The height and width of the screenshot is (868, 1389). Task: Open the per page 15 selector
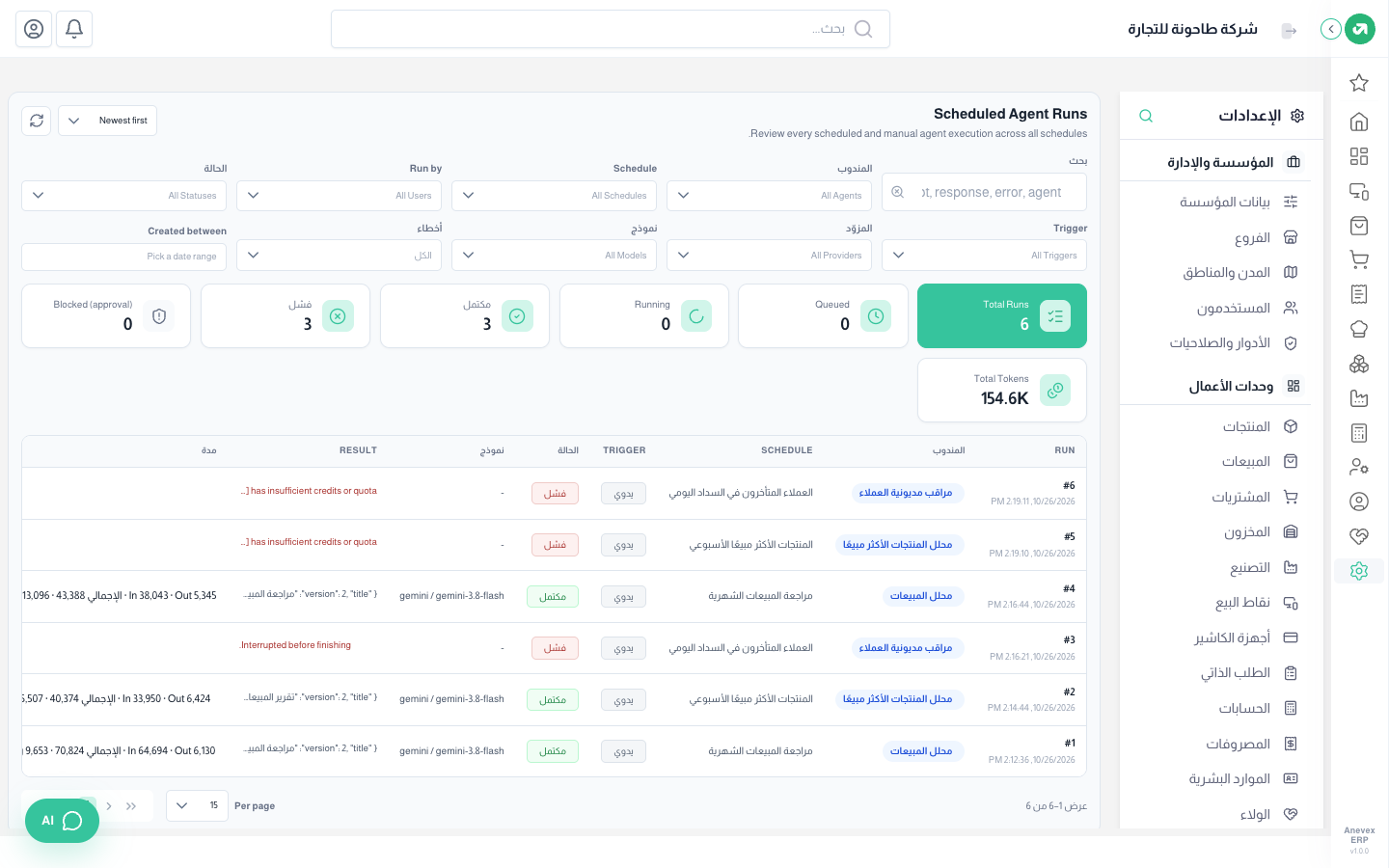point(197,805)
